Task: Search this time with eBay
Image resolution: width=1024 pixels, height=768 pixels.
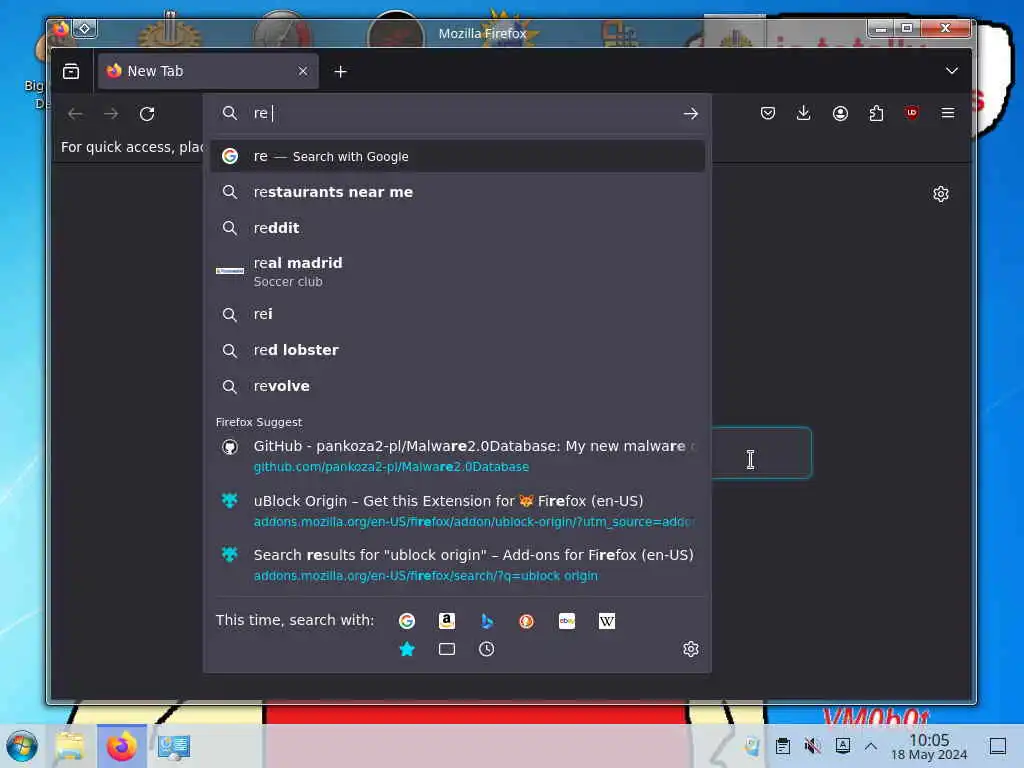Action: (x=567, y=620)
